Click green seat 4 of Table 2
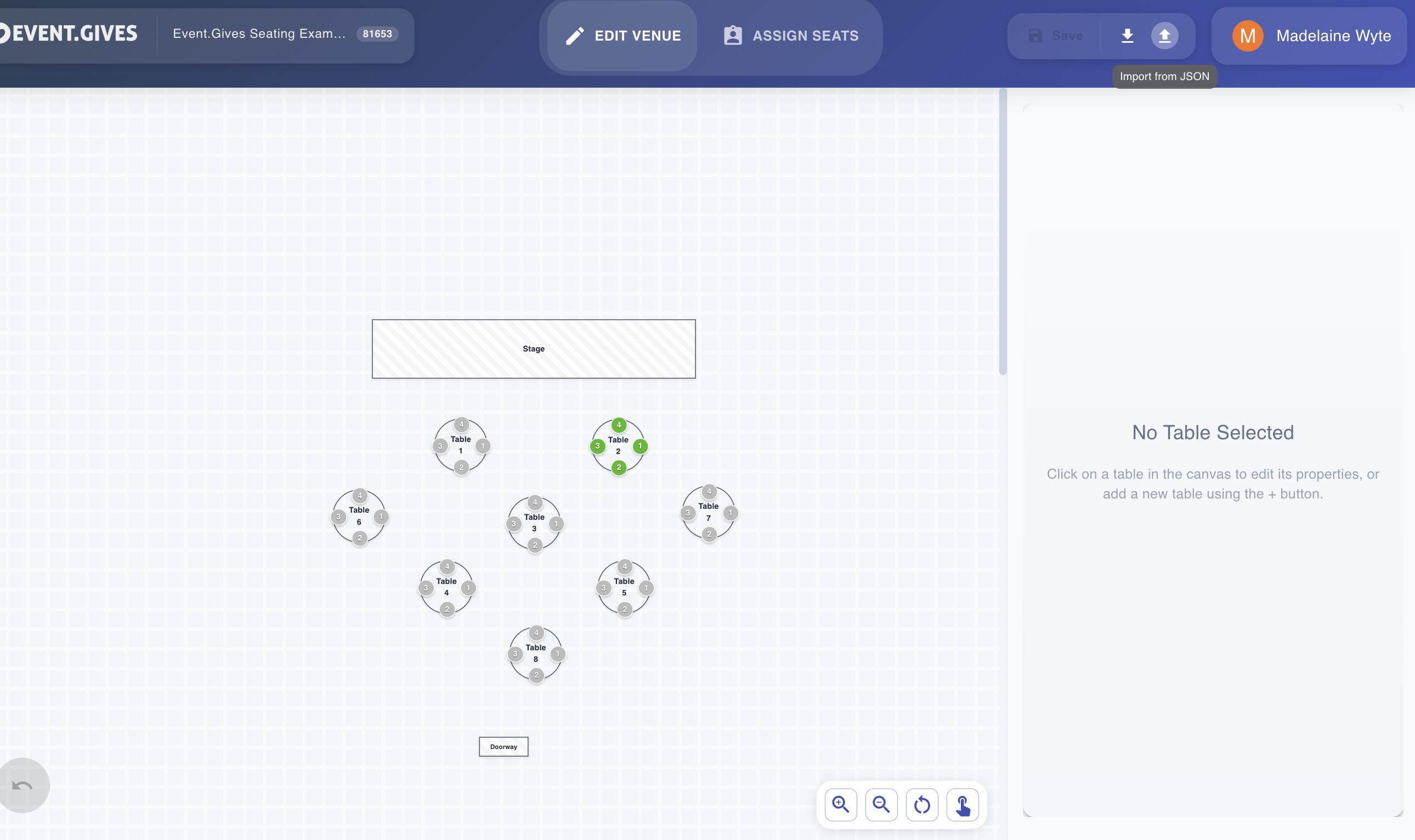The image size is (1415, 840). [619, 424]
